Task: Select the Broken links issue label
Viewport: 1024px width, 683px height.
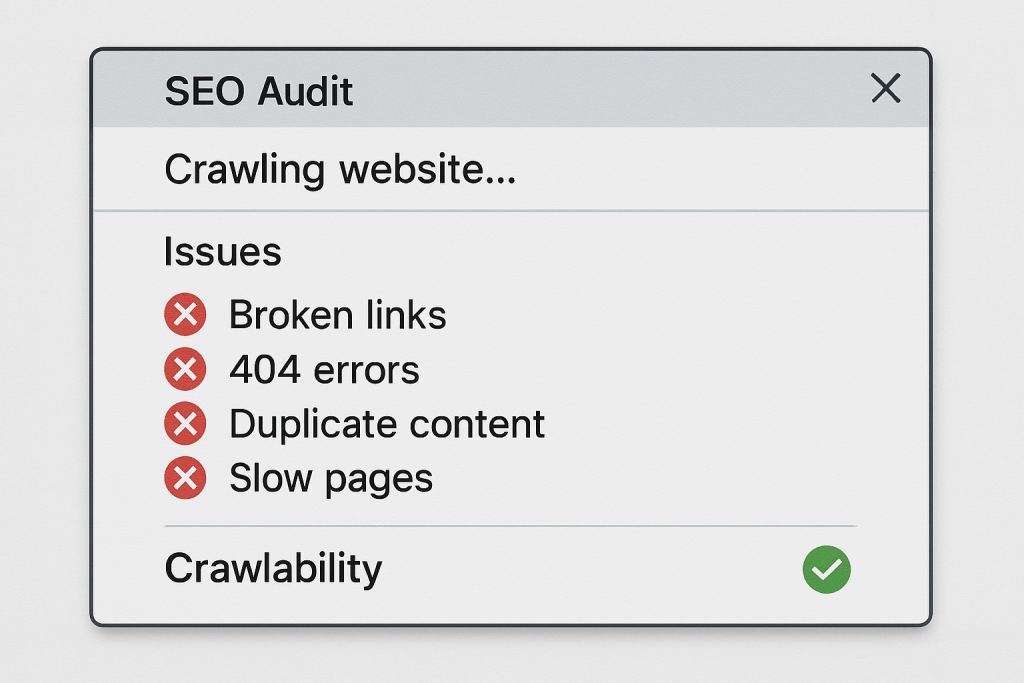Action: tap(337, 316)
